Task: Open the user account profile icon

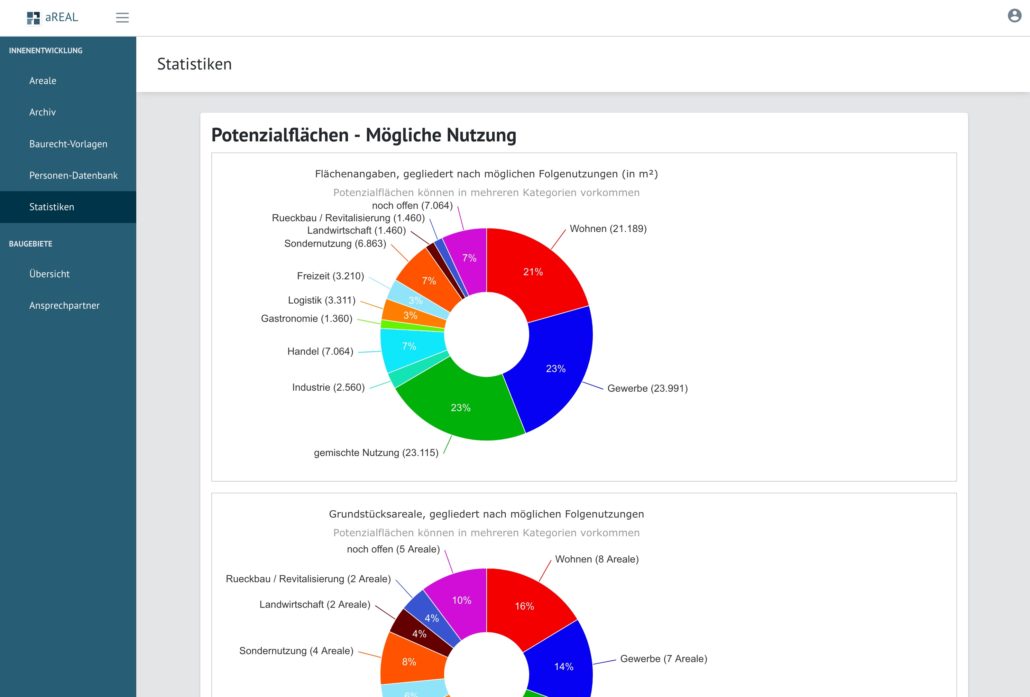Action: coord(1014,16)
